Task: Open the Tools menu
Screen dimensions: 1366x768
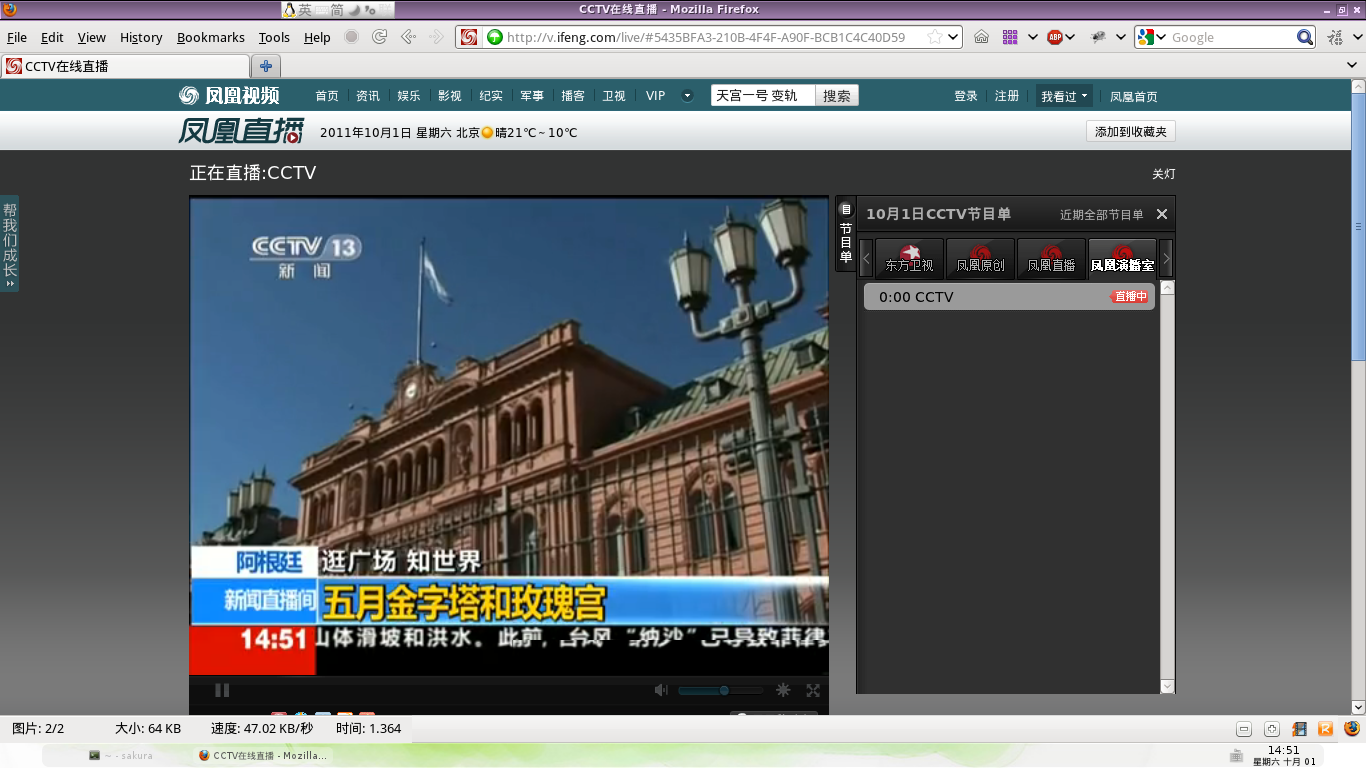Action: (x=274, y=37)
